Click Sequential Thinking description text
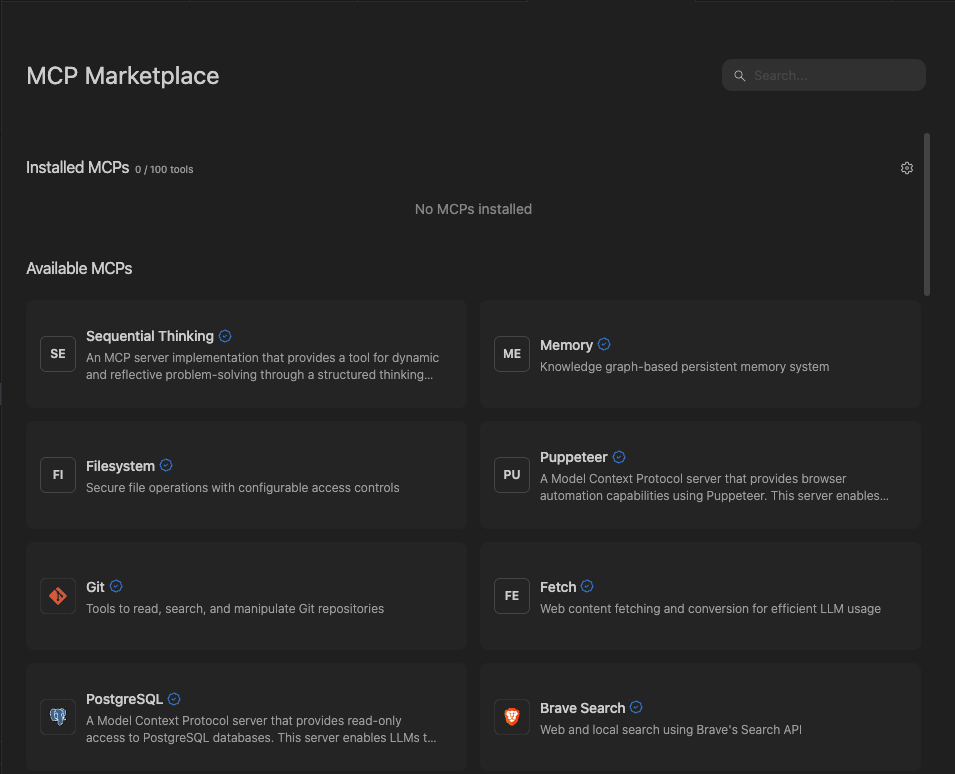This screenshot has width=955, height=774. (263, 366)
